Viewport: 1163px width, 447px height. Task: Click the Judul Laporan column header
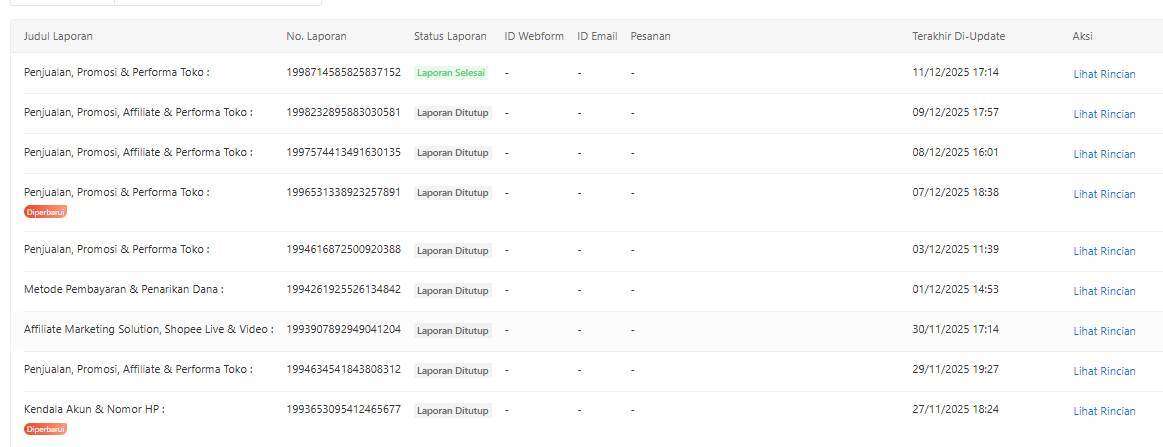tap(58, 36)
